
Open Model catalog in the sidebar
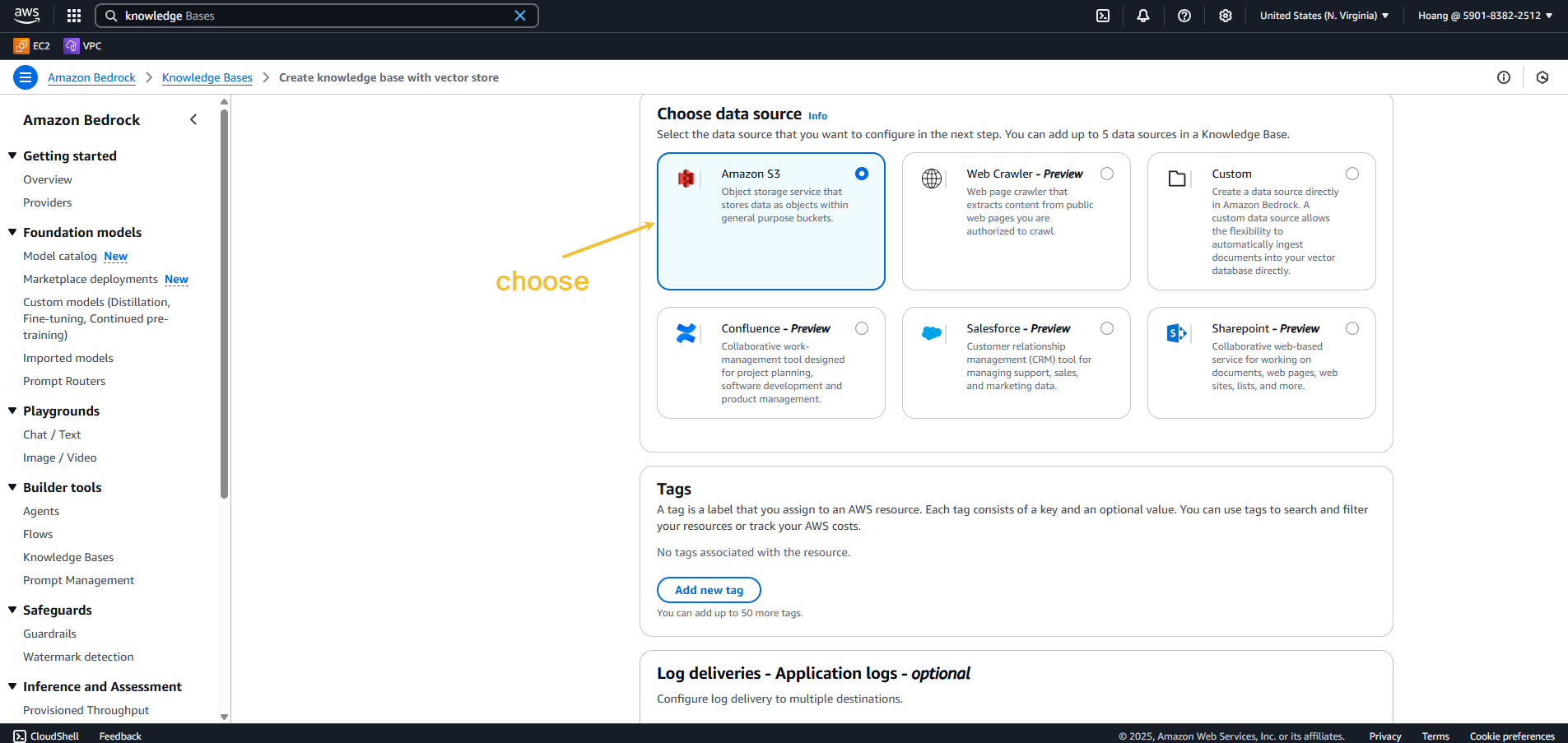(x=60, y=256)
